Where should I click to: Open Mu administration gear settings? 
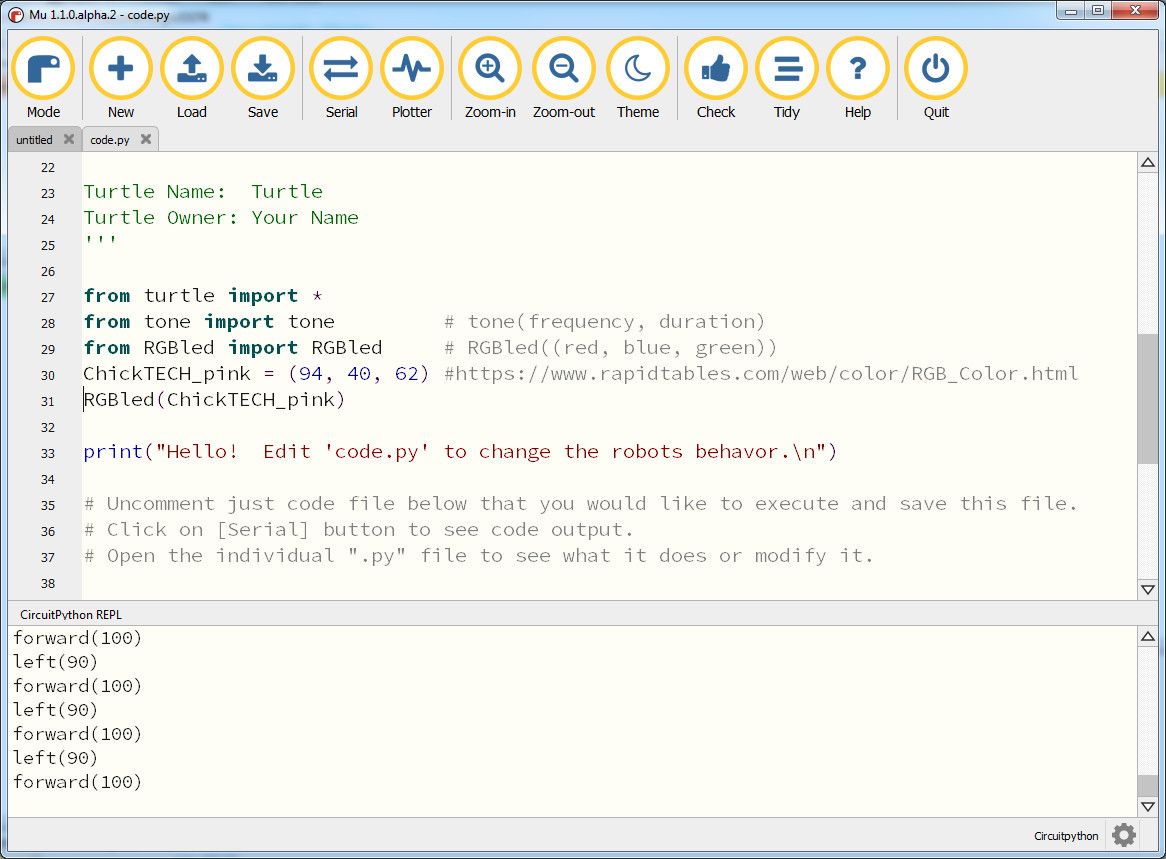point(1124,835)
